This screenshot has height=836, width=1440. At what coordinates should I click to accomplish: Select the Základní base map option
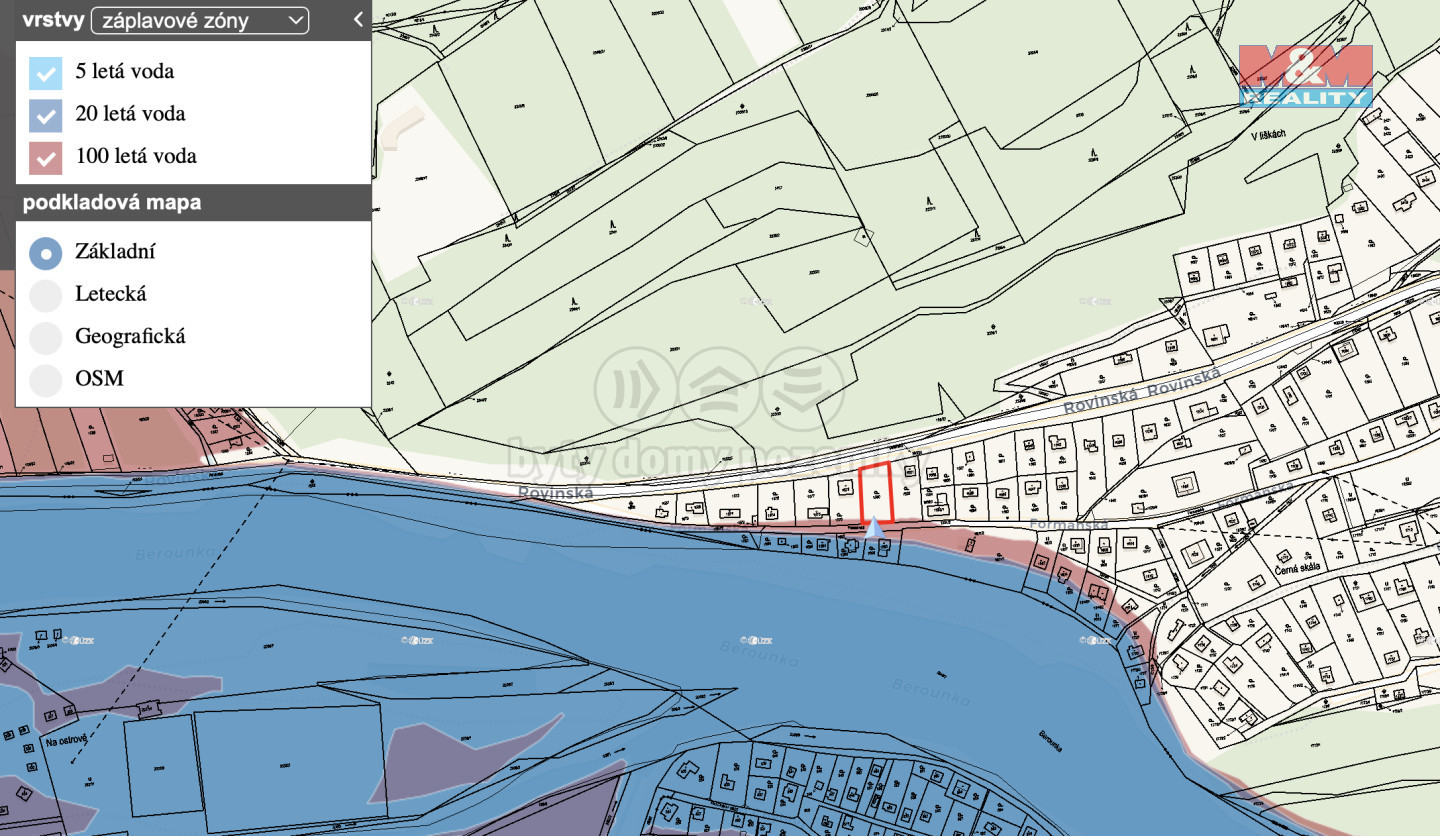45,252
